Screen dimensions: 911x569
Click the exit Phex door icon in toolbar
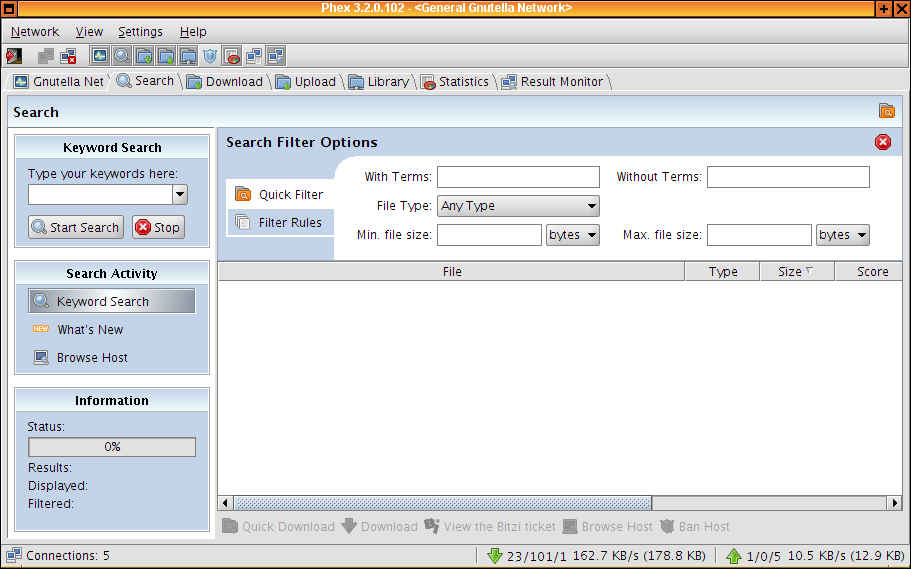(14, 56)
